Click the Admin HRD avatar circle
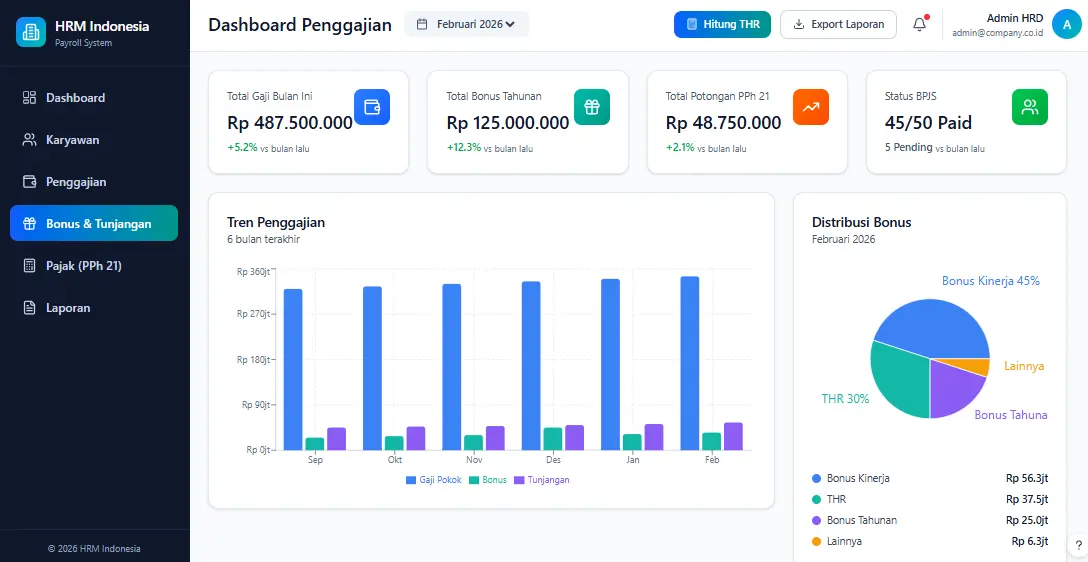The height and width of the screenshot is (562, 1088). tap(1067, 25)
